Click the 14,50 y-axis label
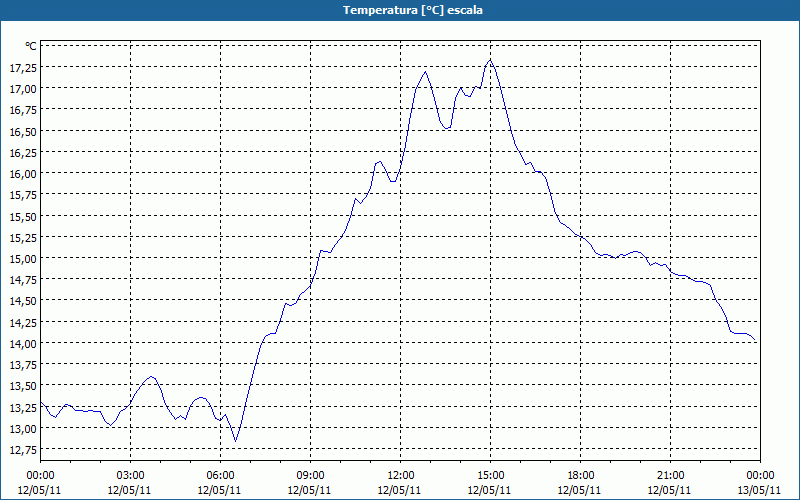This screenshot has height=500, width=800. coord(23,301)
